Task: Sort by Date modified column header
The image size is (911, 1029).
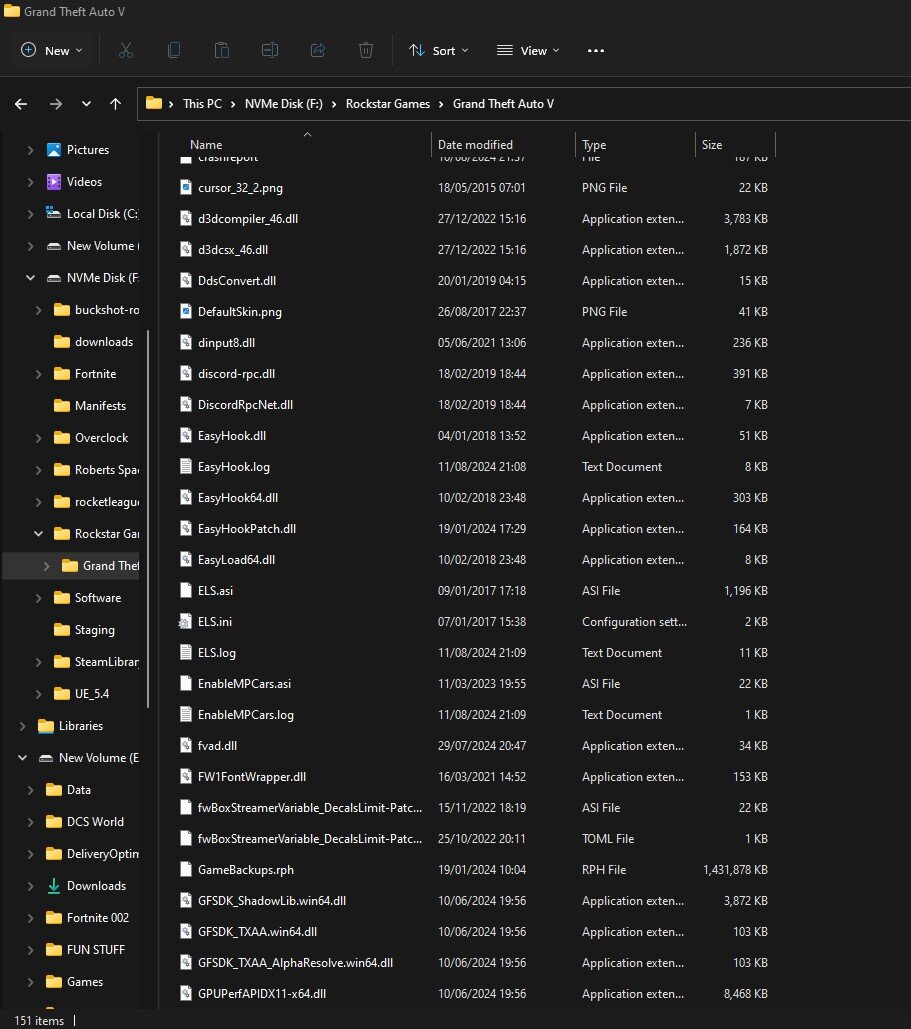Action: pos(475,145)
